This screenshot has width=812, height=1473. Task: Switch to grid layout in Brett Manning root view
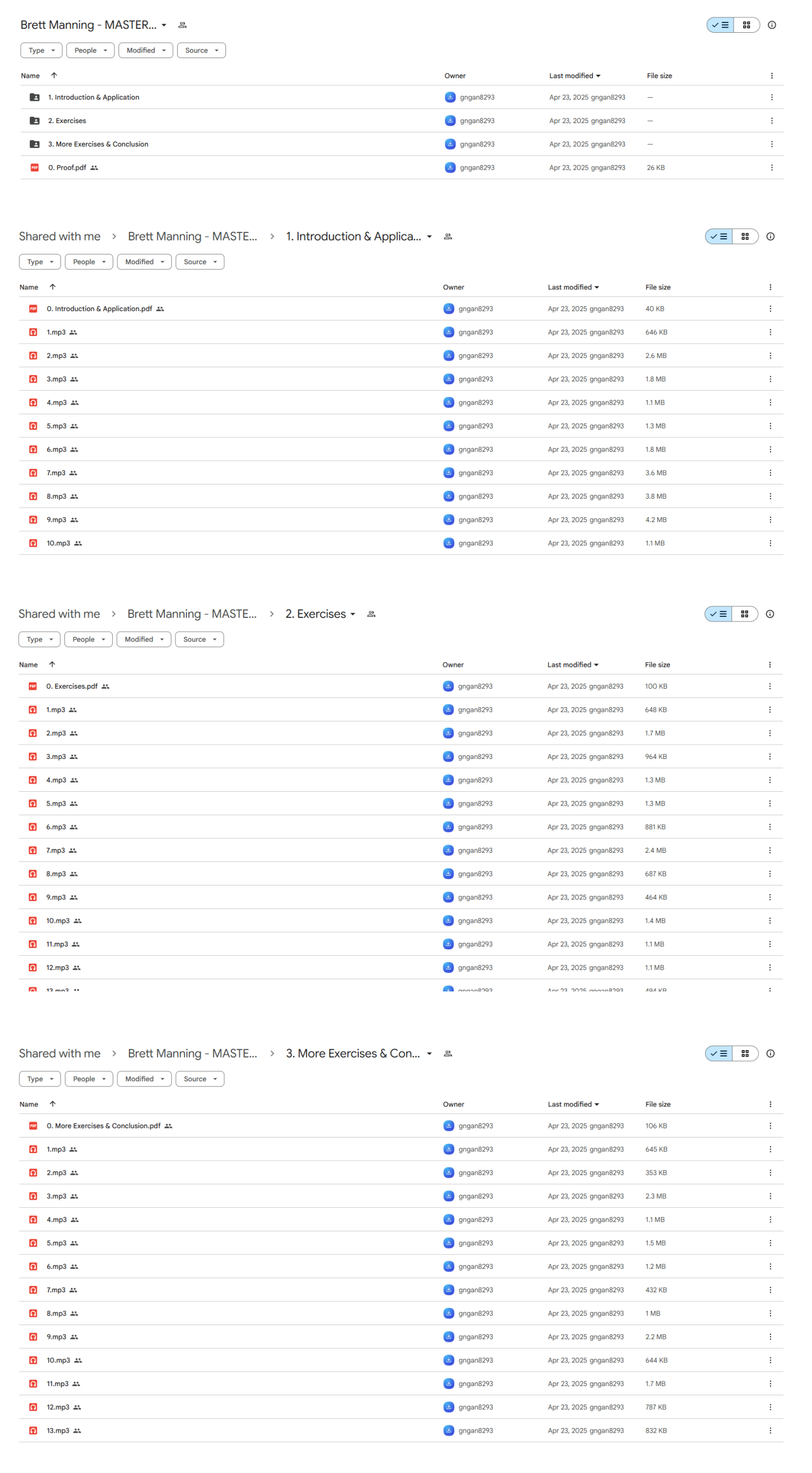pyautogui.click(x=746, y=25)
